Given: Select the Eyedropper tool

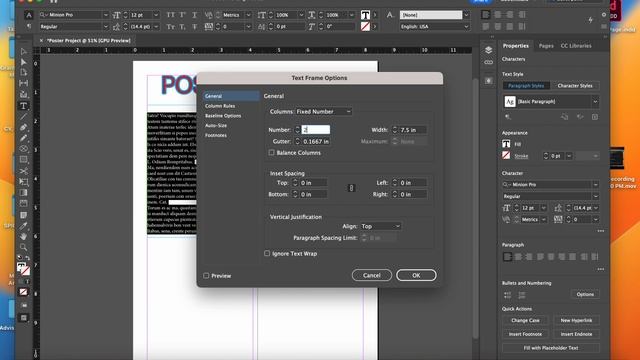Looking at the screenshot, I should (23, 226).
